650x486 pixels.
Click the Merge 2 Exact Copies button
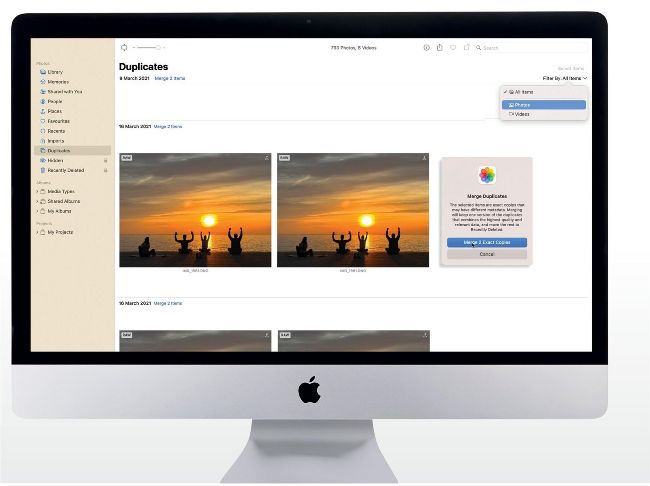click(486, 243)
